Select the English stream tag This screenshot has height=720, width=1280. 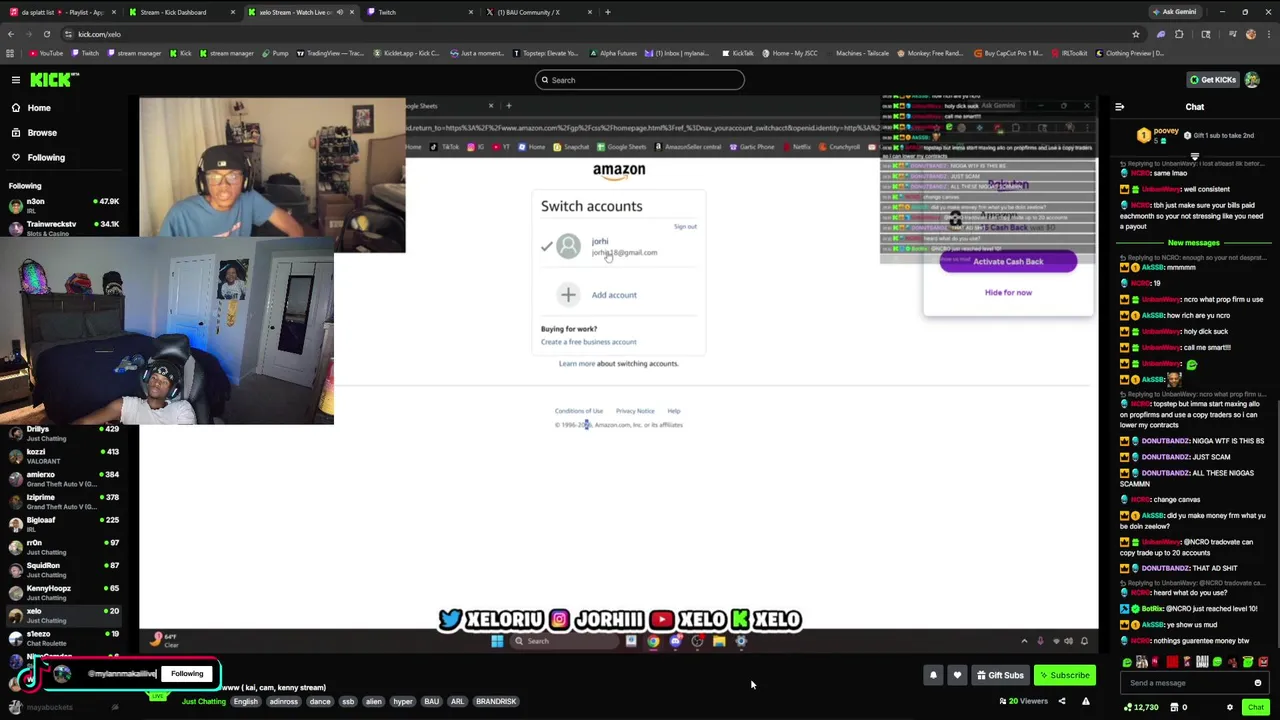point(245,702)
